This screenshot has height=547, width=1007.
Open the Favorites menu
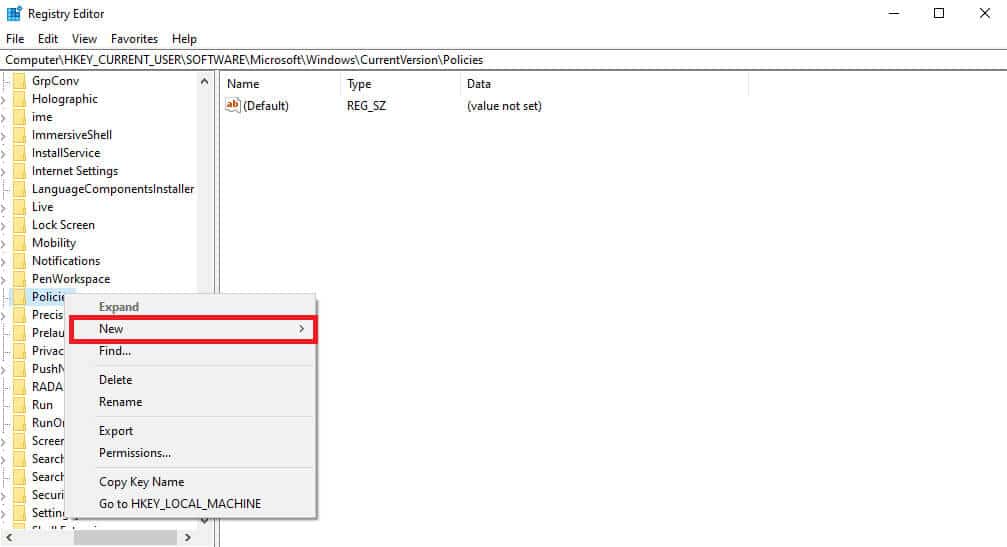click(134, 39)
